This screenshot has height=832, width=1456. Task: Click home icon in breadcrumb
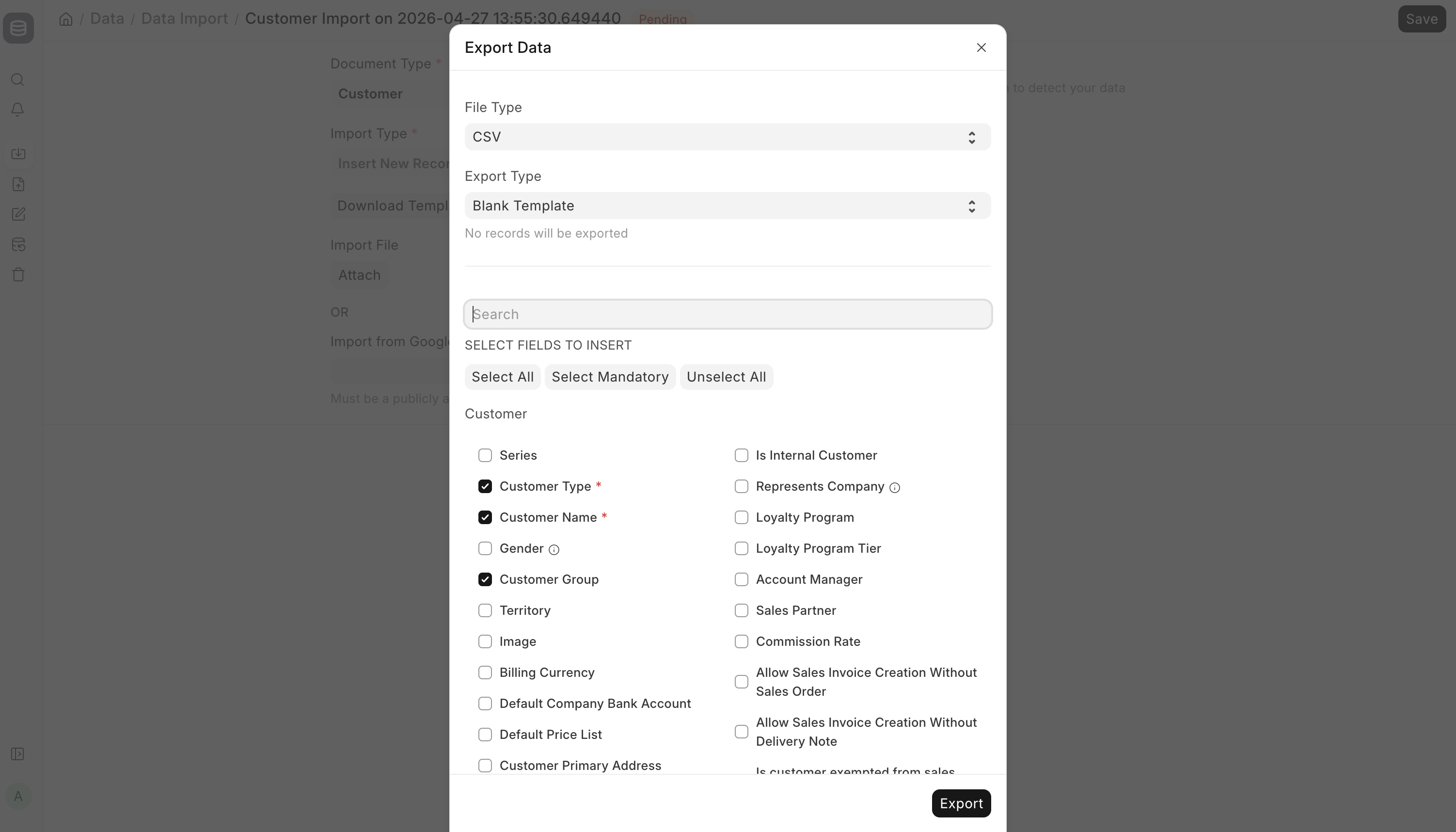tap(66, 19)
